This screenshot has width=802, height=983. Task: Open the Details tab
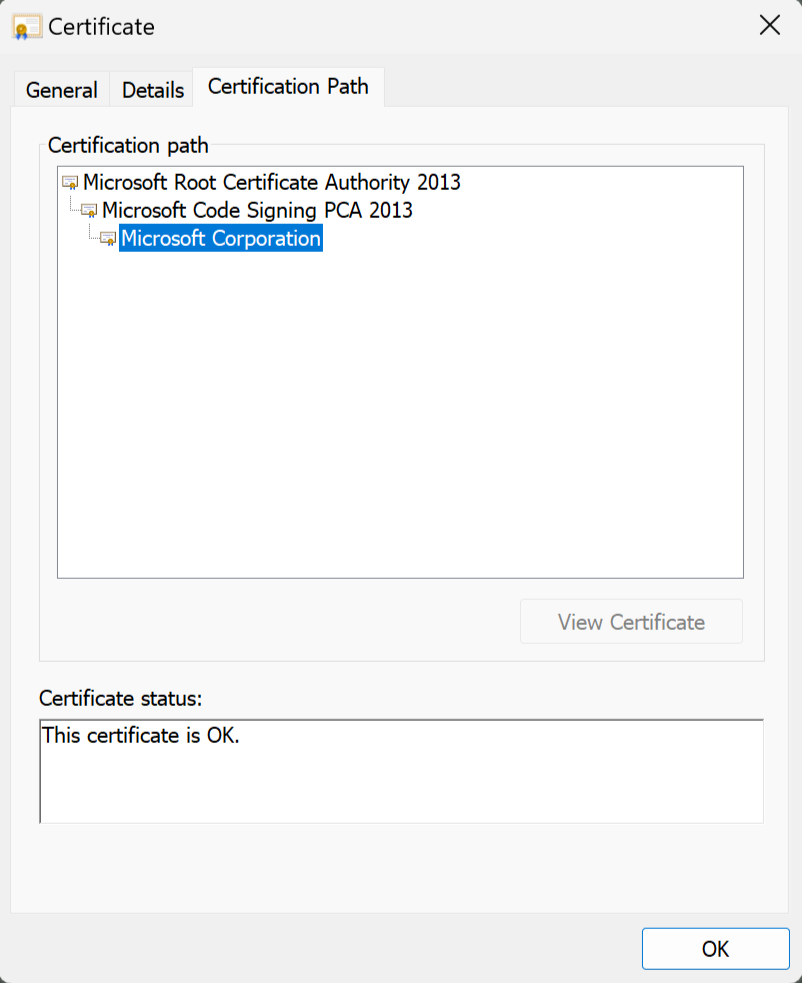[x=153, y=90]
